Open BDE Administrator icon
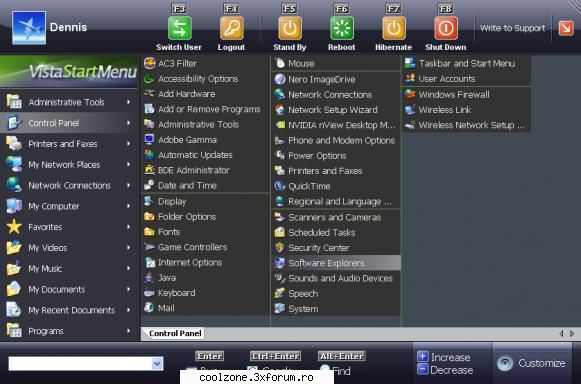This screenshot has height=384, width=581. point(149,170)
